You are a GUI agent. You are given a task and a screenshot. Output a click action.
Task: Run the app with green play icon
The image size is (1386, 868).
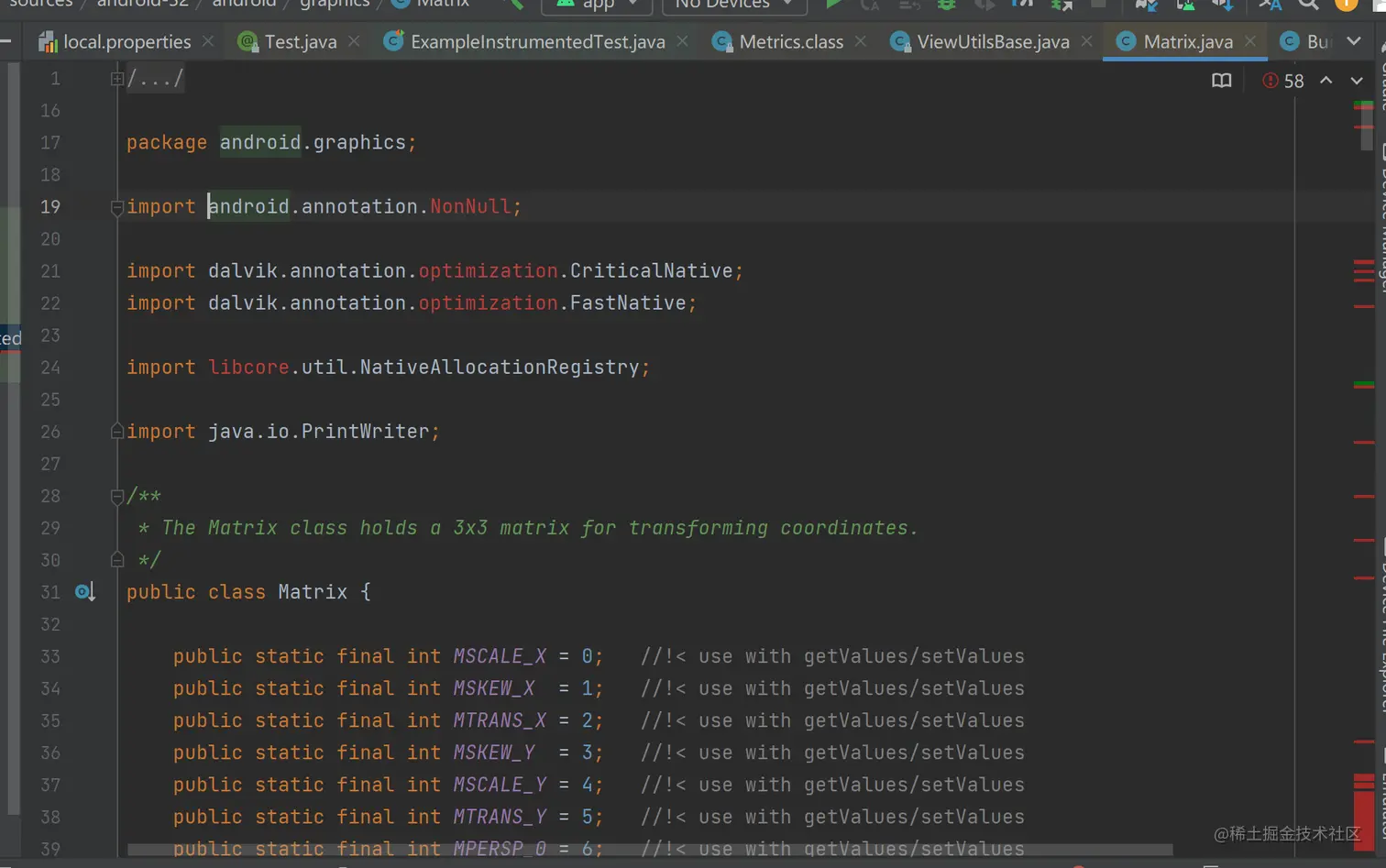(833, 5)
